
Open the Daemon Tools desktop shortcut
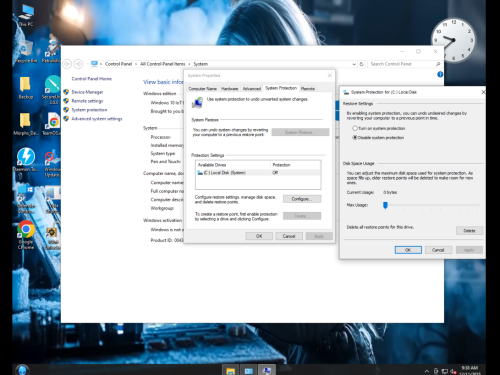[26, 159]
